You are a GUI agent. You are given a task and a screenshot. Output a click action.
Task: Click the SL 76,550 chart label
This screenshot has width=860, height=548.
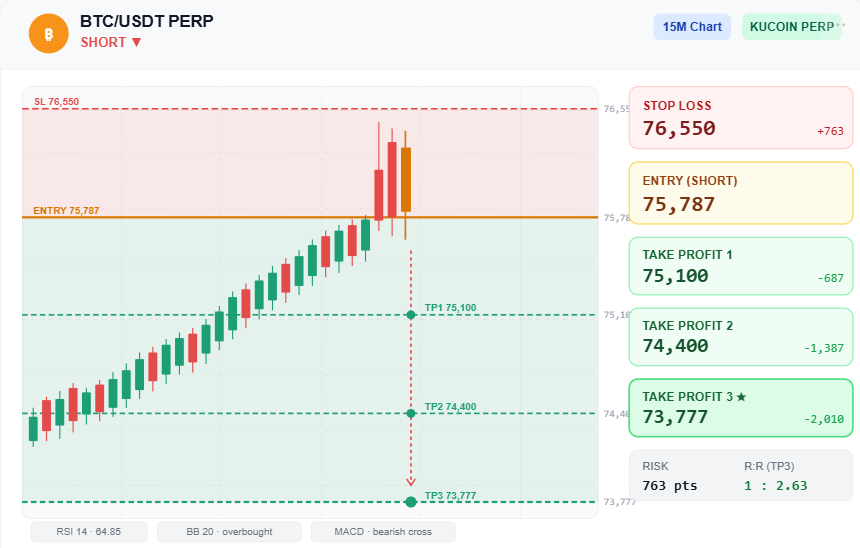pyautogui.click(x=56, y=101)
